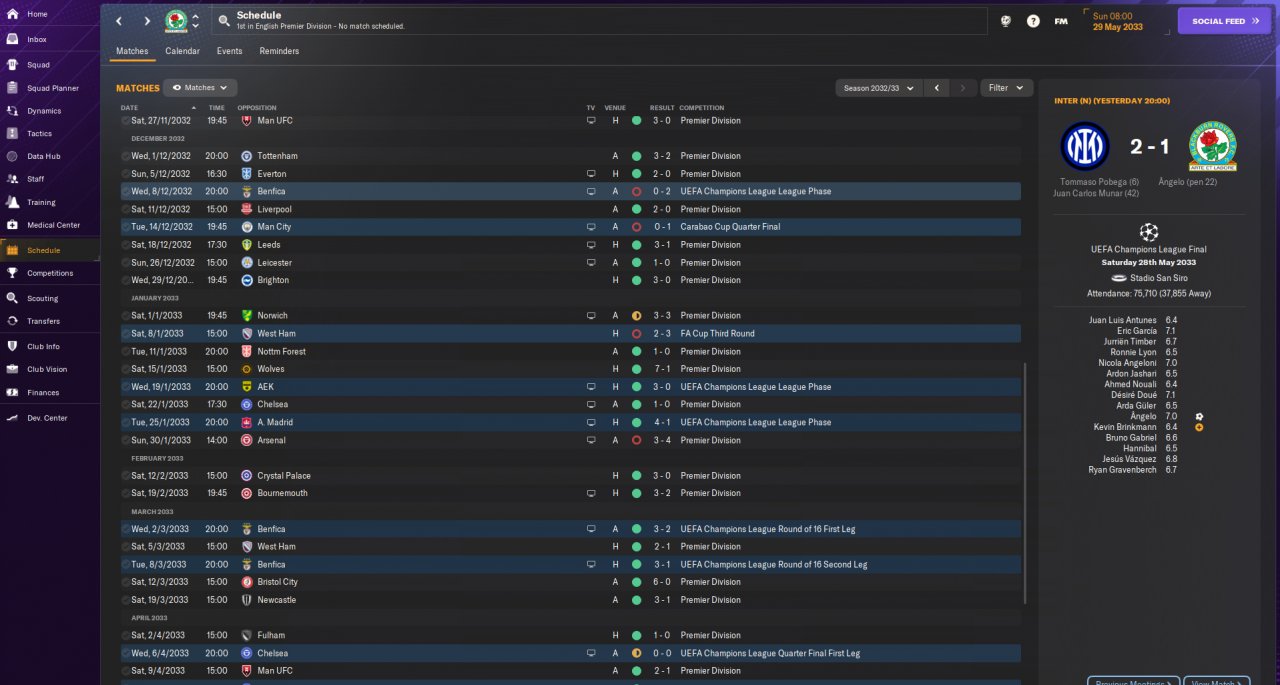Click the fixtures list vertical scrollbar
Screen dimensions: 1280x685
pyautogui.click(x=1025, y=483)
